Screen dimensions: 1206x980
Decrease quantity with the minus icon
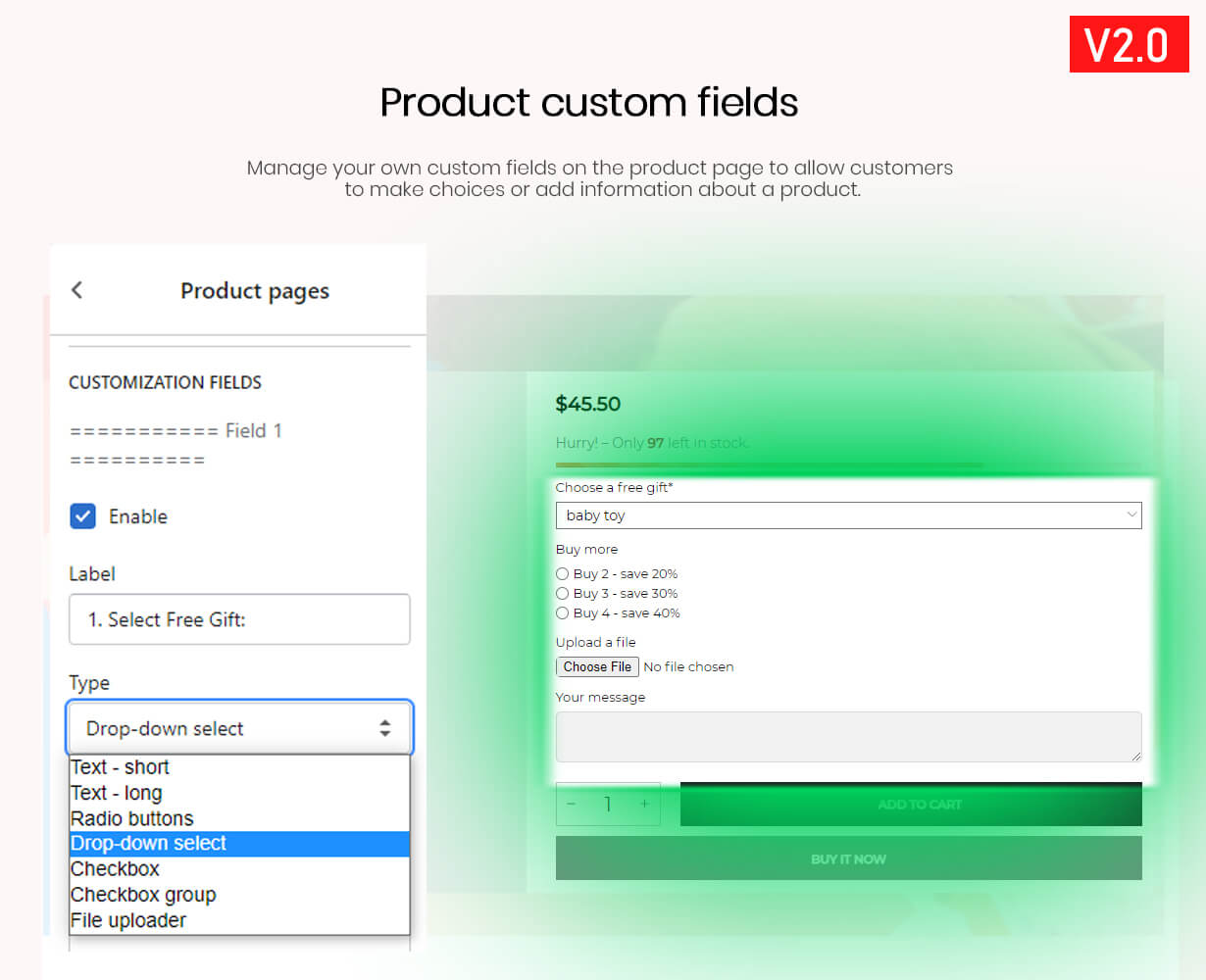click(572, 804)
